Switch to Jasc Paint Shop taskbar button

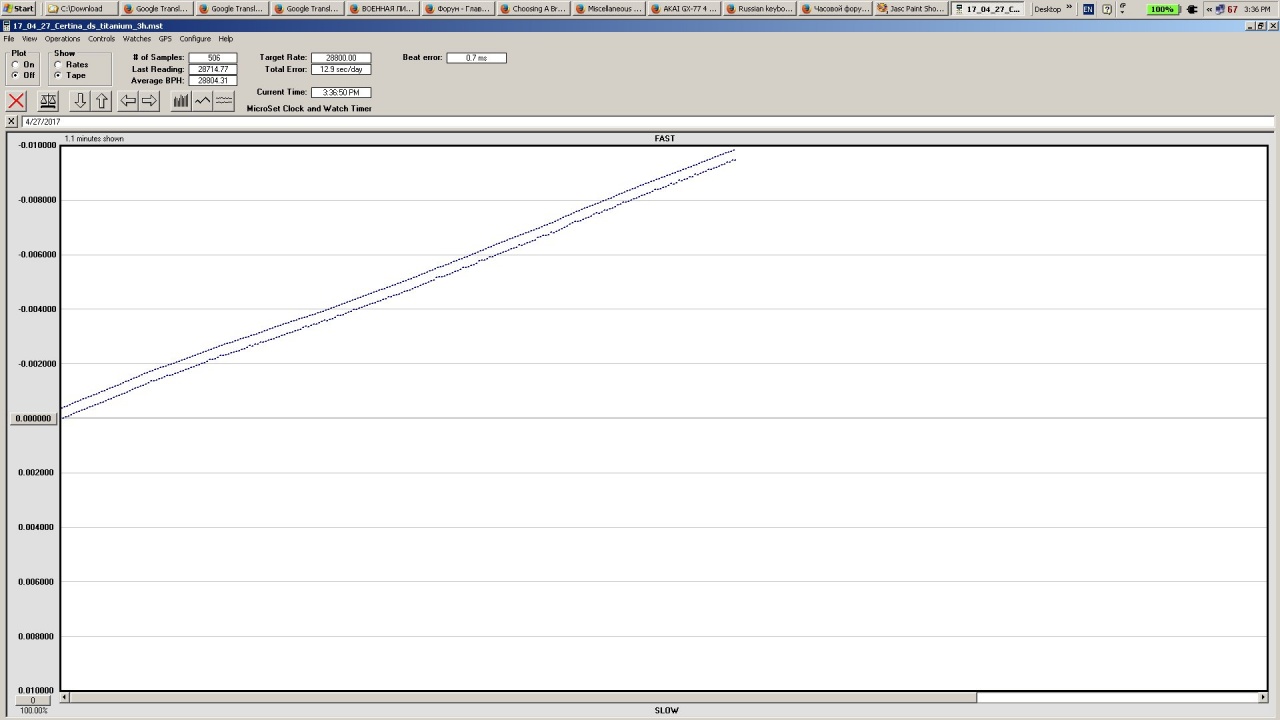(911, 9)
